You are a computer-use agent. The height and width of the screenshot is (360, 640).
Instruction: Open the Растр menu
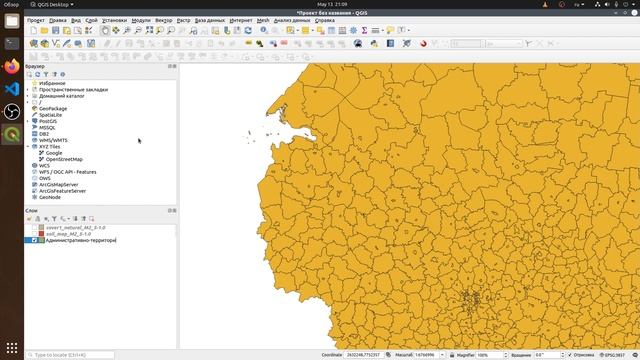[x=184, y=20]
